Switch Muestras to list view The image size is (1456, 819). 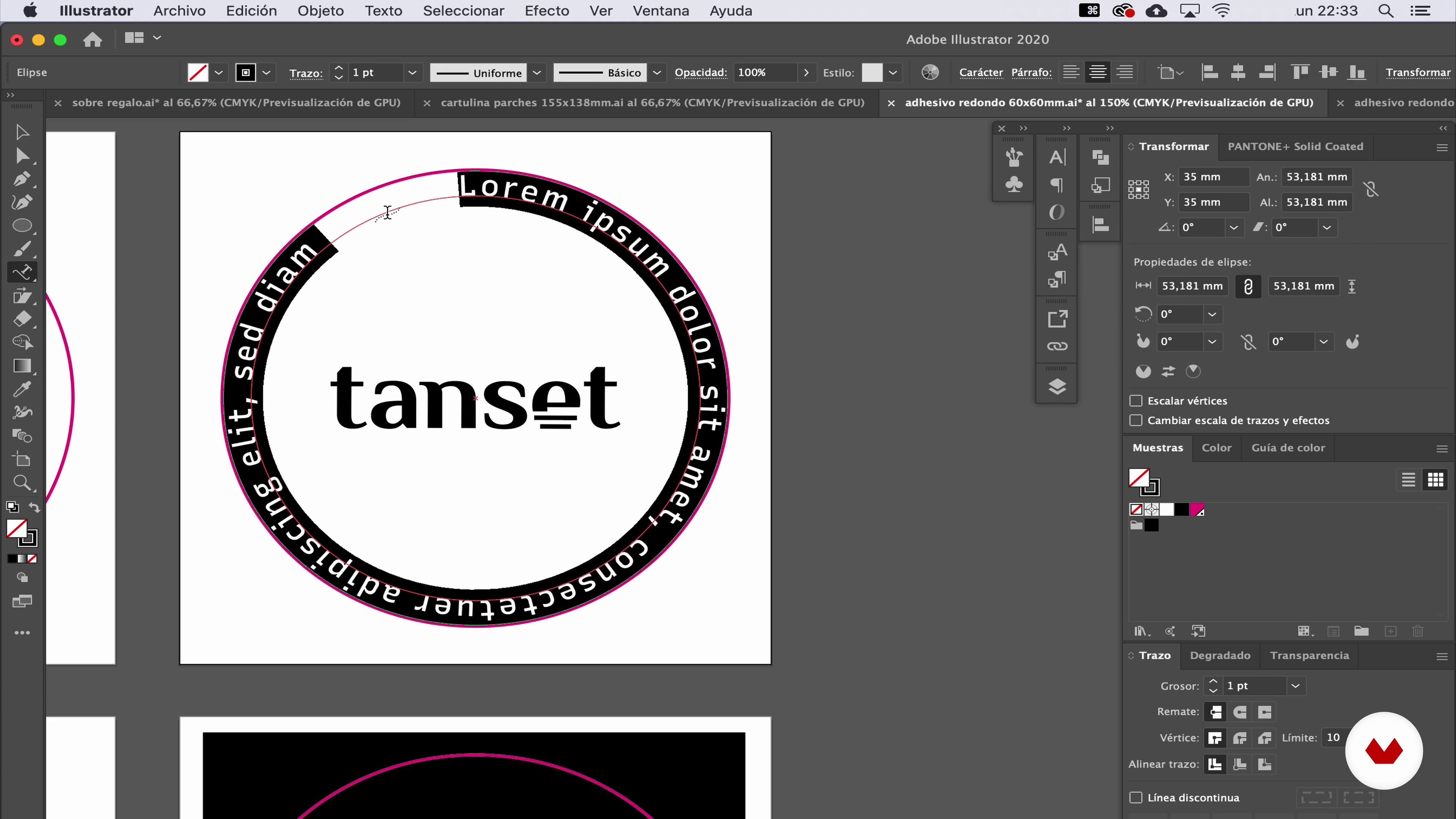point(1408,480)
